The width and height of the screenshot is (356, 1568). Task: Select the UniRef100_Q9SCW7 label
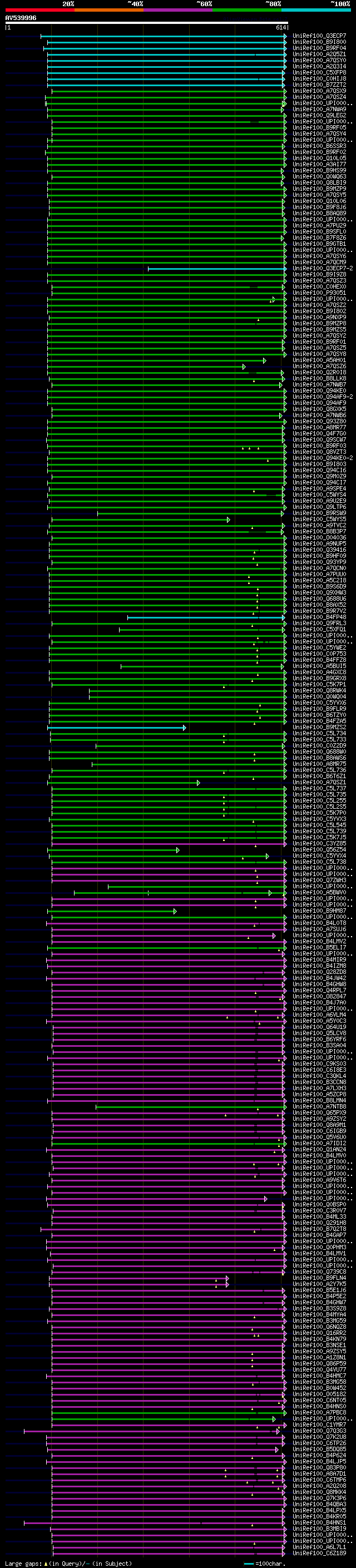(x=319, y=439)
